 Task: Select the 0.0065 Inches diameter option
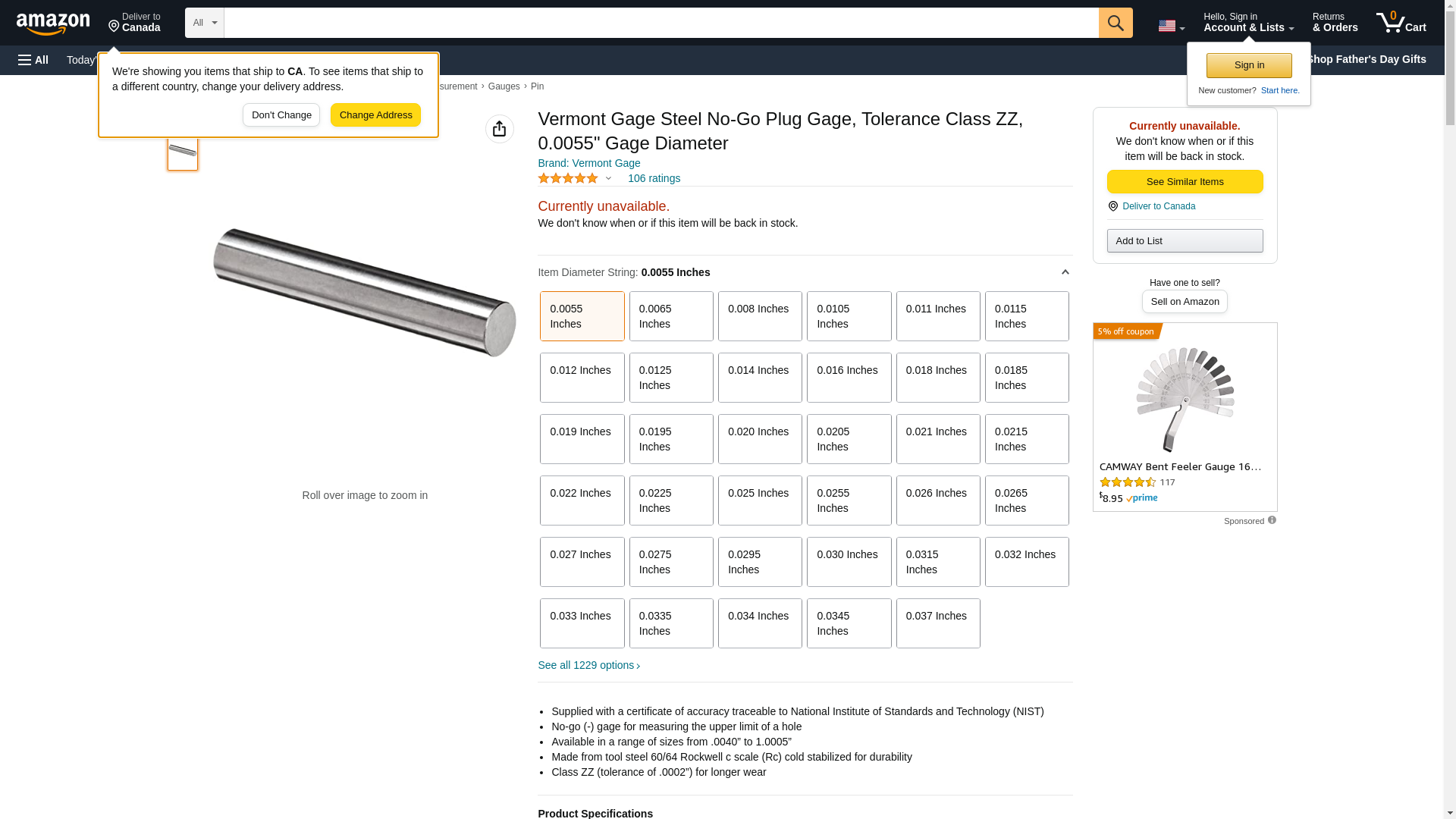[x=670, y=316]
